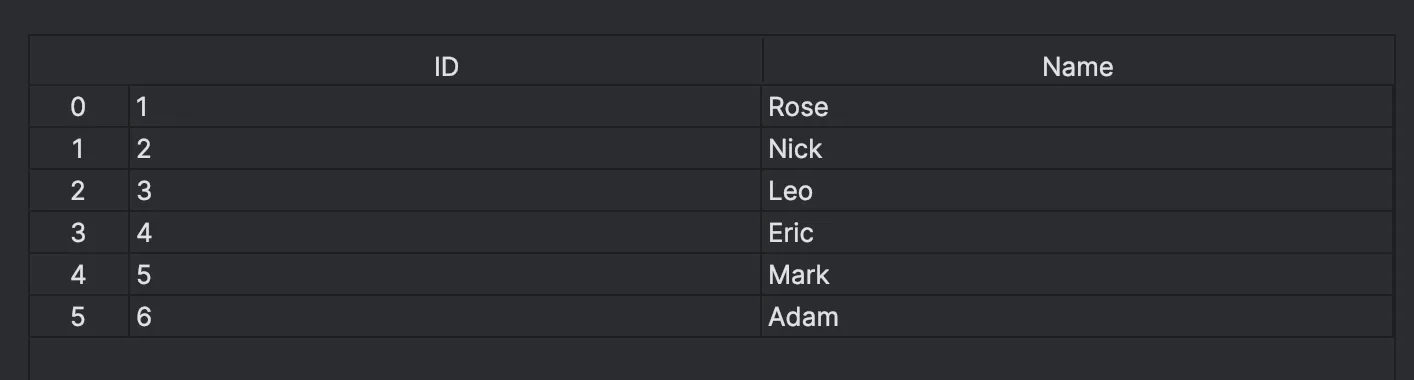Click the ID cell with value 2
Viewport: 1414px width, 380px height.
click(446, 148)
